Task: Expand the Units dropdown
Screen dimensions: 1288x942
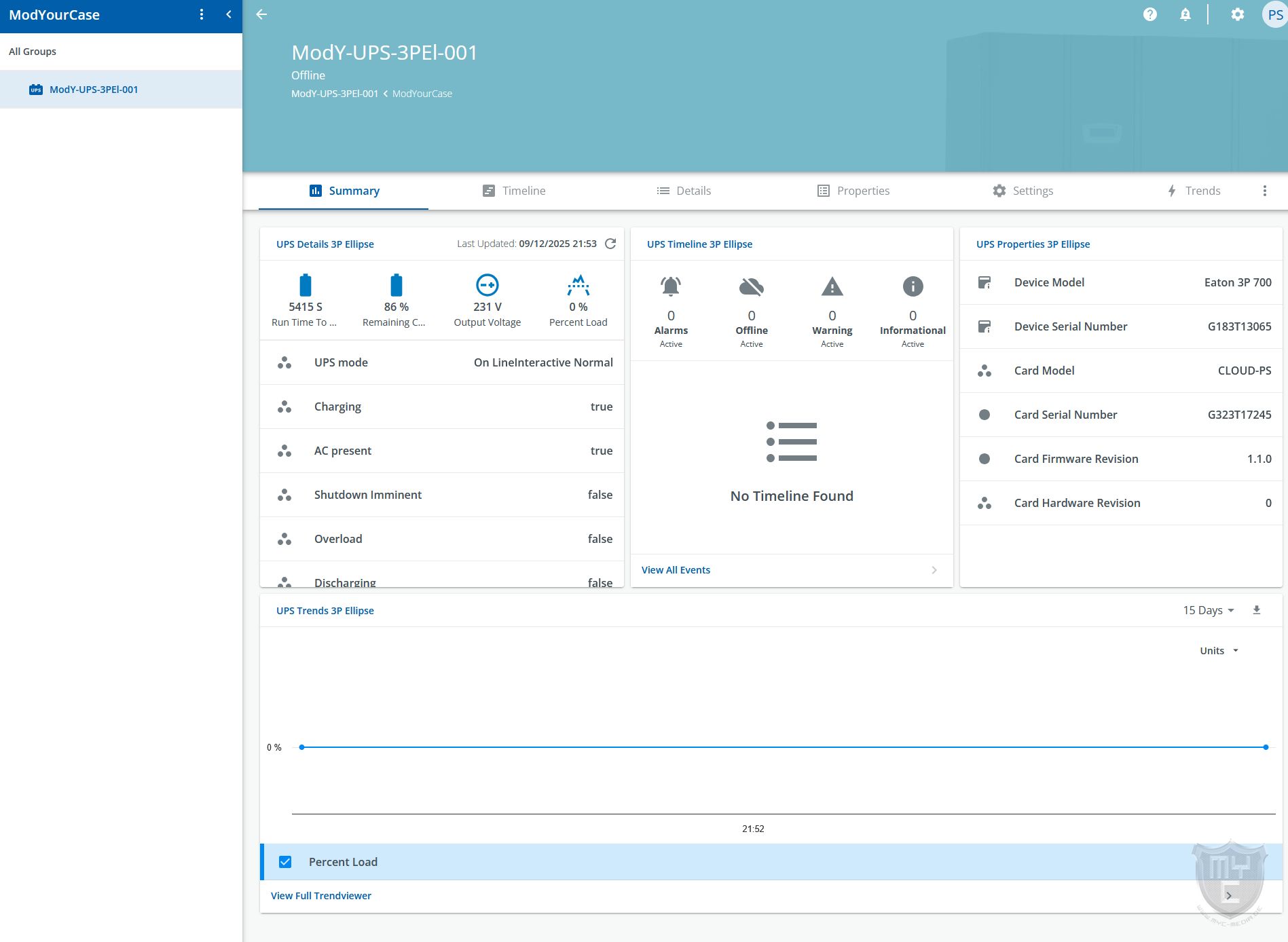Action: coord(1219,651)
